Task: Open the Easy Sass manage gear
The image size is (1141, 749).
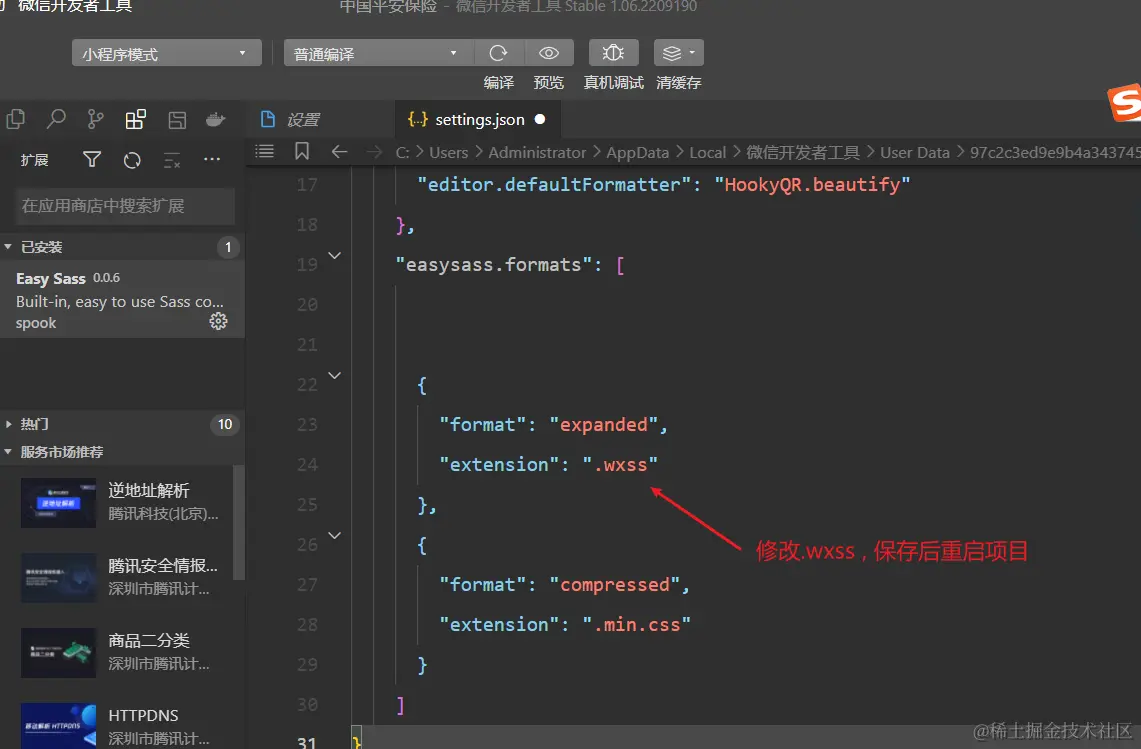Action: coord(218,321)
